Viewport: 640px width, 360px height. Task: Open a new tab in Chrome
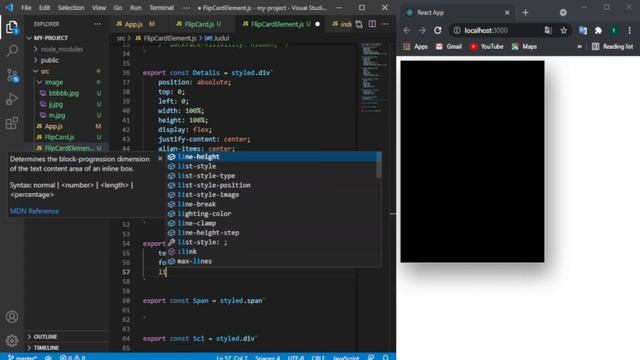(525, 13)
